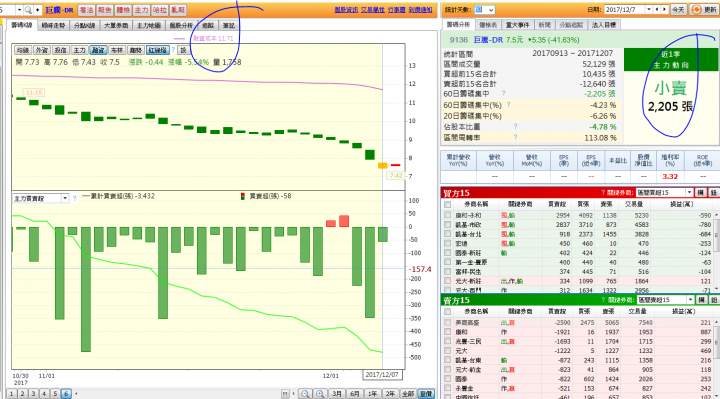720x399 pixels.
Task: Click the small left arrow after page 6 button
Action: click(x=76, y=393)
